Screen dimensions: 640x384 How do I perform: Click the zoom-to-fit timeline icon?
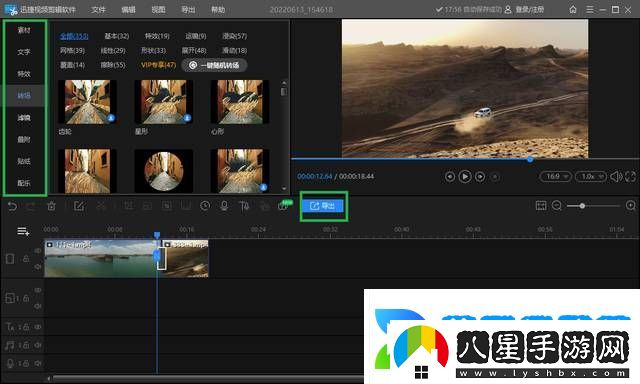(x=541, y=206)
